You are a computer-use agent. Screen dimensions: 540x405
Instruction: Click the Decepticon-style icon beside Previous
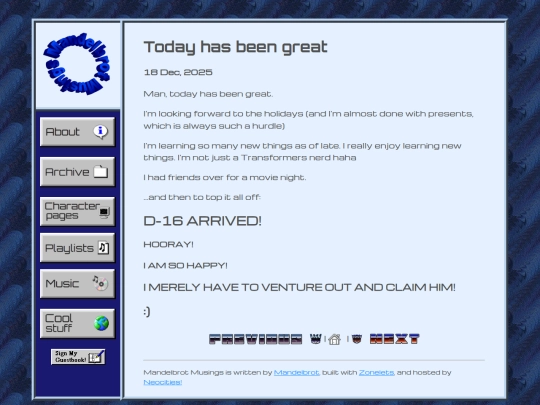coord(315,339)
